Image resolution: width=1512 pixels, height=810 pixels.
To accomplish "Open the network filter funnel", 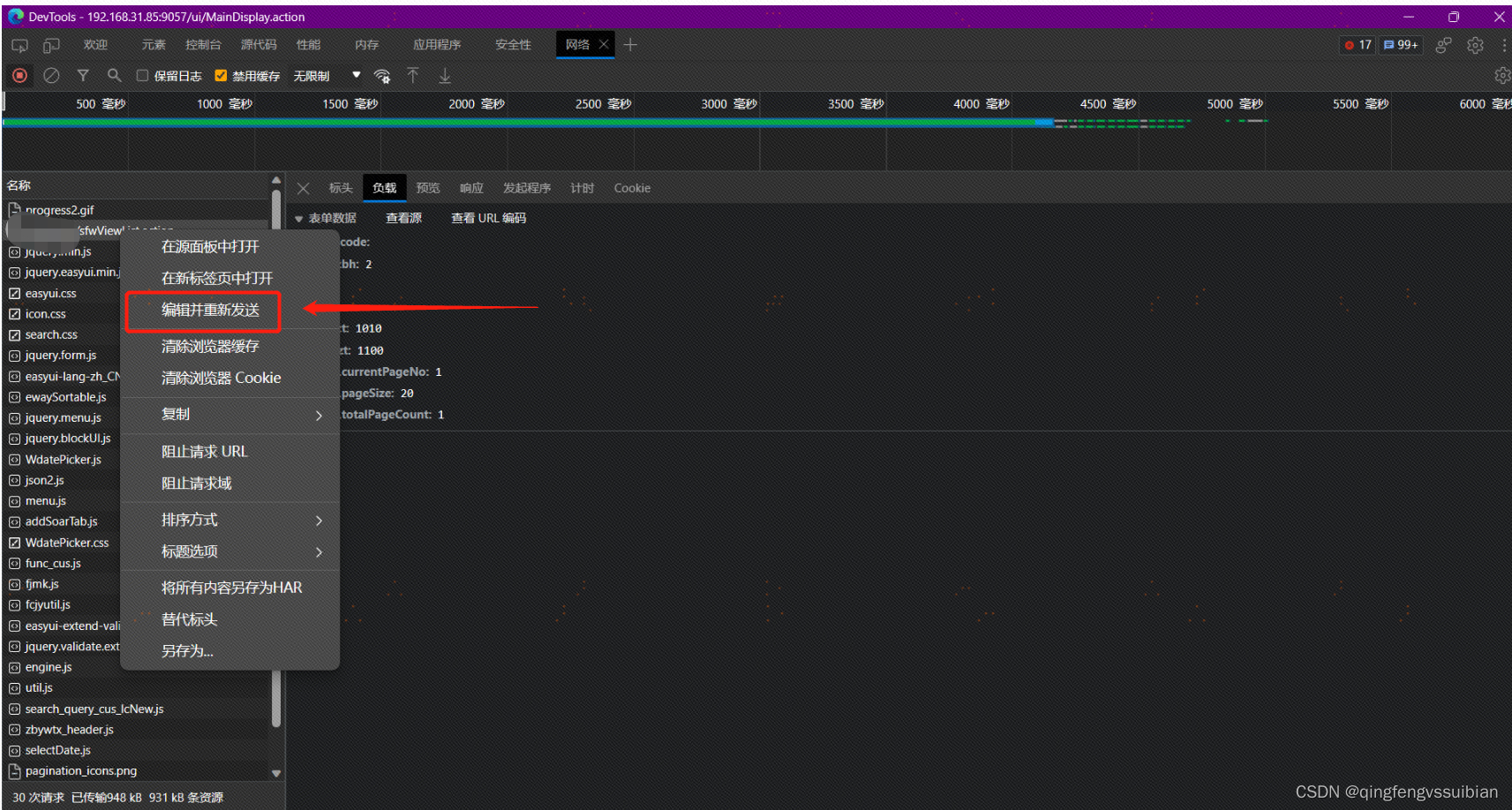I will point(83,76).
